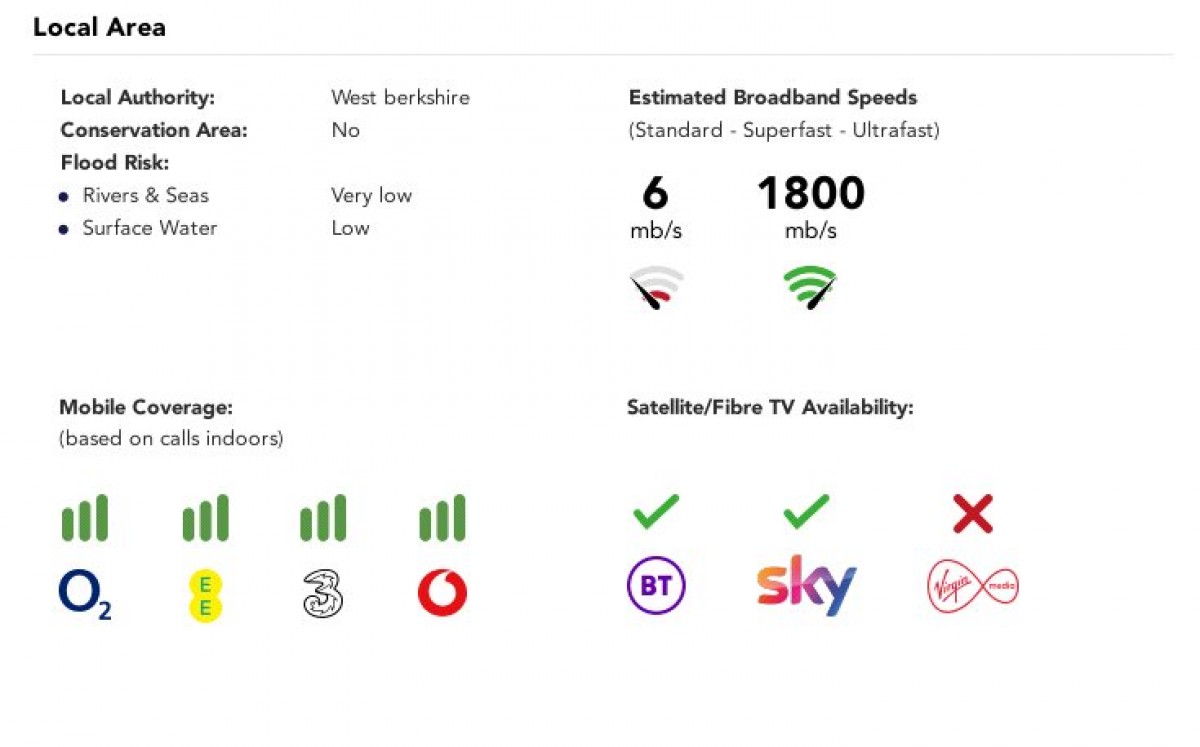Click the Three network logo
The image size is (1200, 747).
(x=323, y=595)
